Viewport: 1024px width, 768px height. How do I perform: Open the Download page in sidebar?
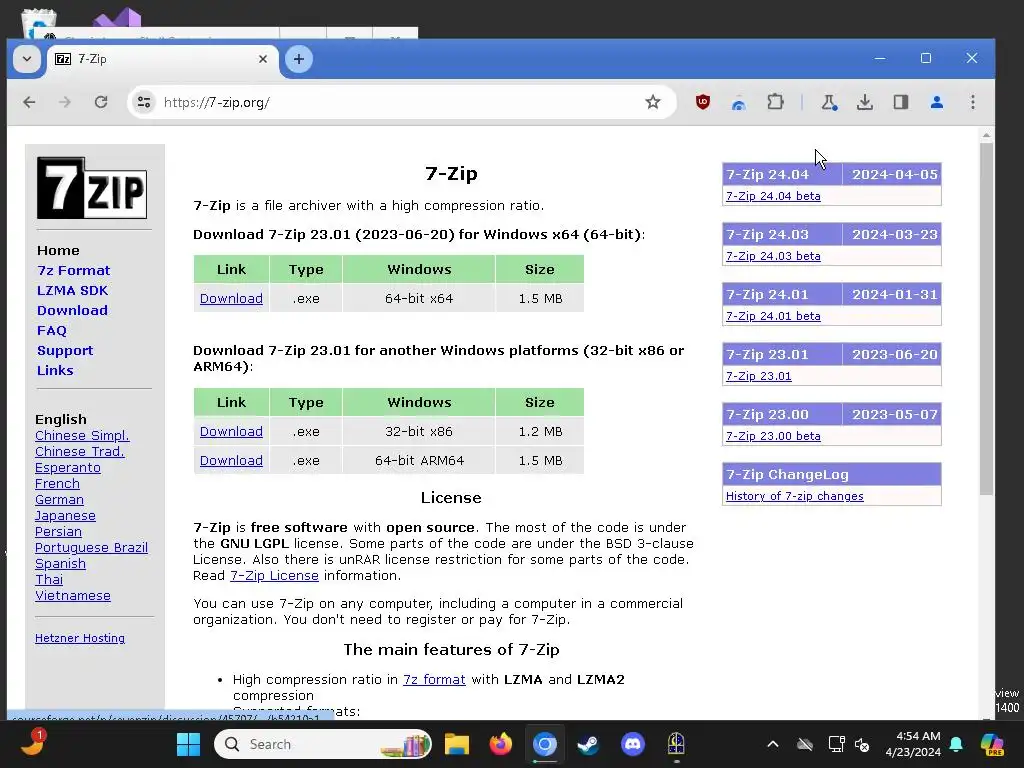72,310
